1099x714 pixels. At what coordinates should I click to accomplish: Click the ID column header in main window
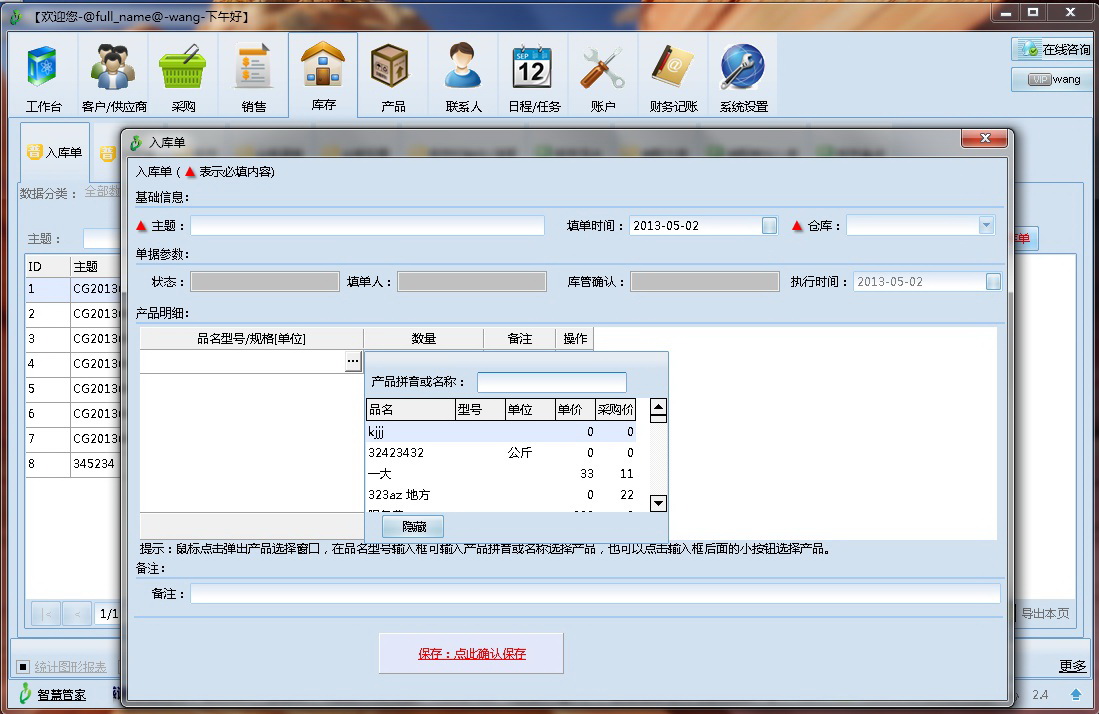pos(48,266)
